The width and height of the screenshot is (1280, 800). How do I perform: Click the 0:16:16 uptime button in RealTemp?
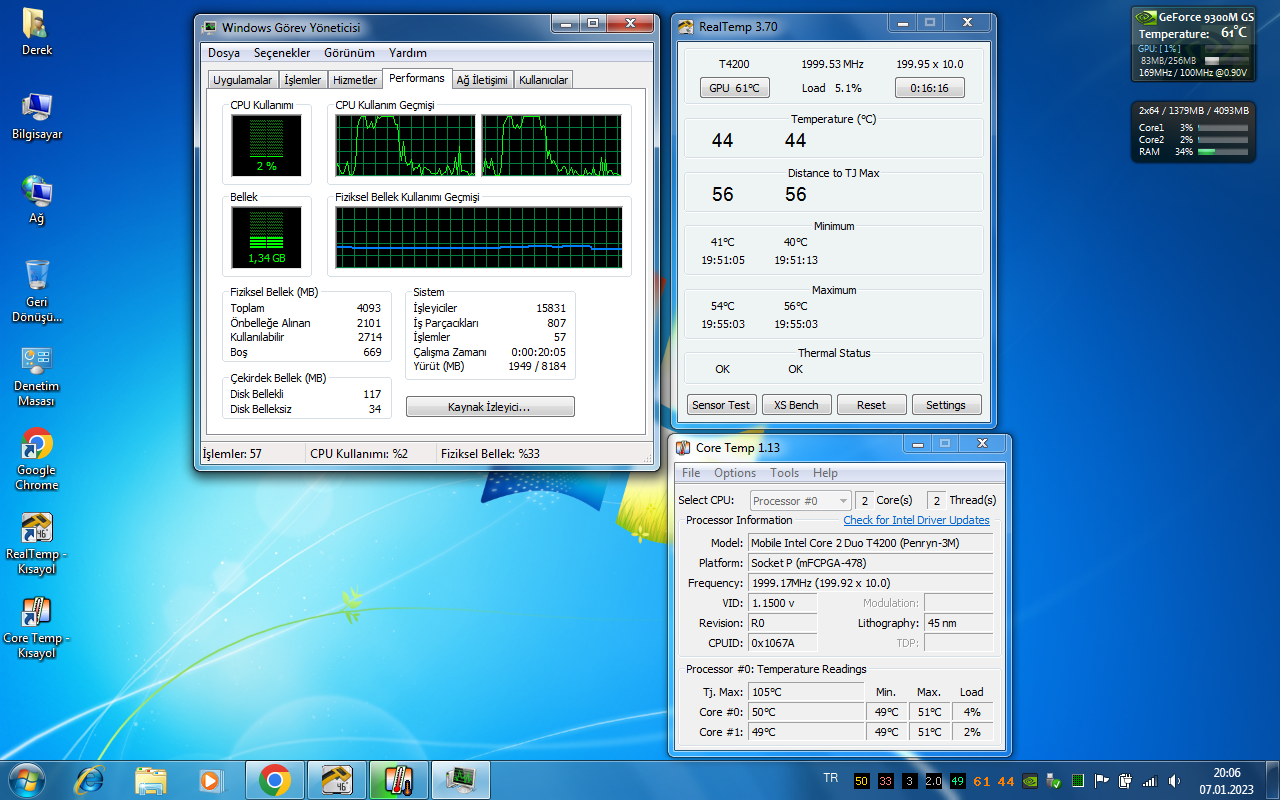point(929,88)
